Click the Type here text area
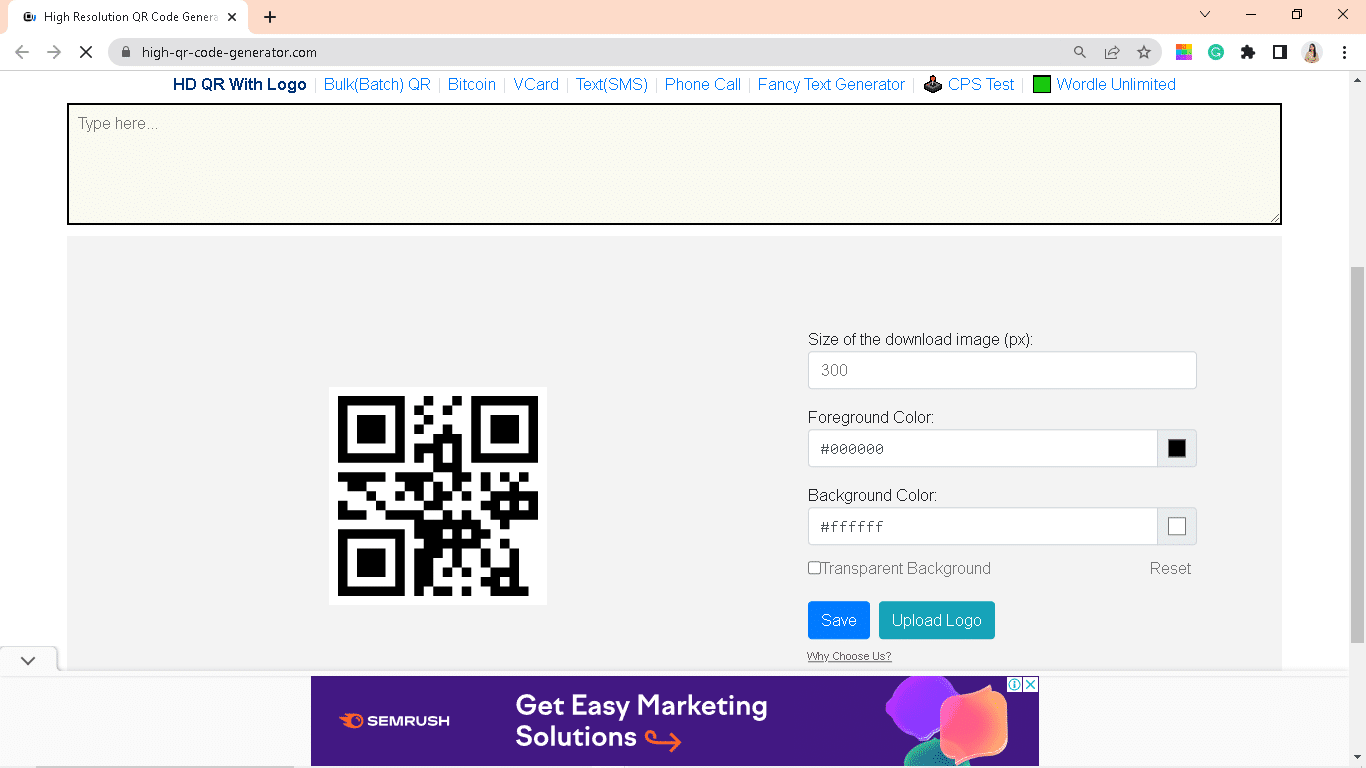 click(674, 164)
